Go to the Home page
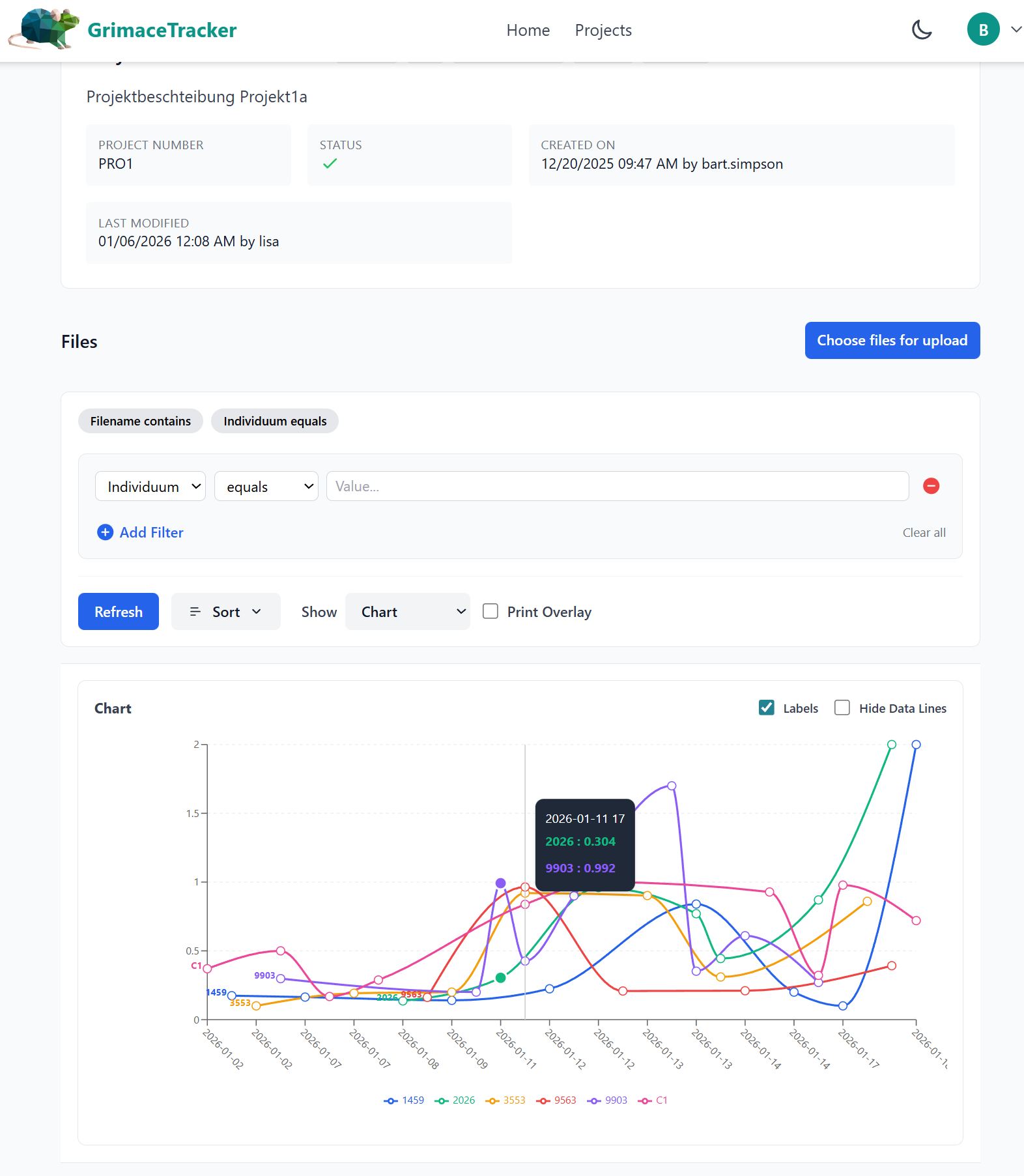The image size is (1024, 1176). click(x=528, y=31)
